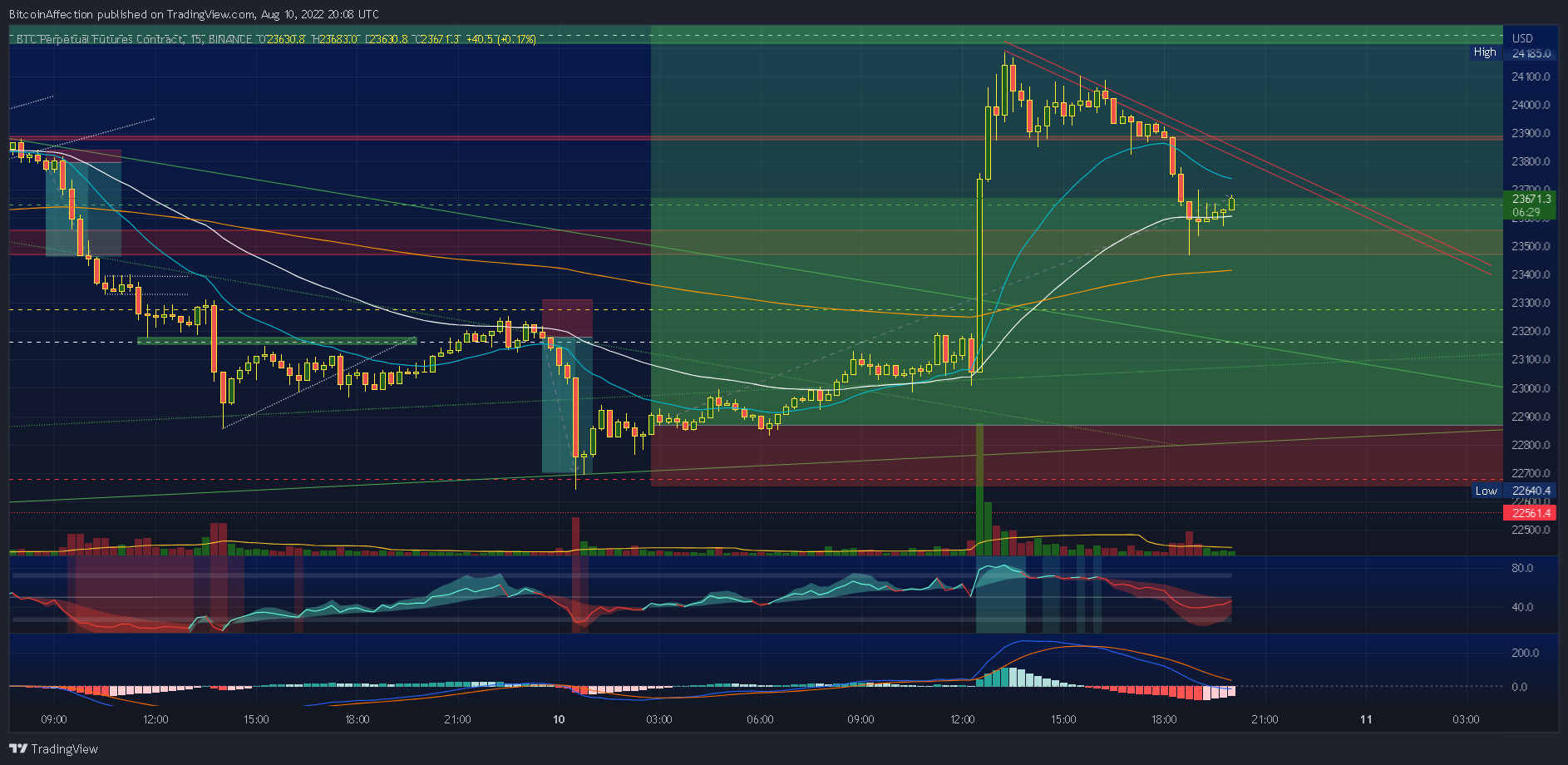Click the 22700.0 price axis label

coord(1531,473)
